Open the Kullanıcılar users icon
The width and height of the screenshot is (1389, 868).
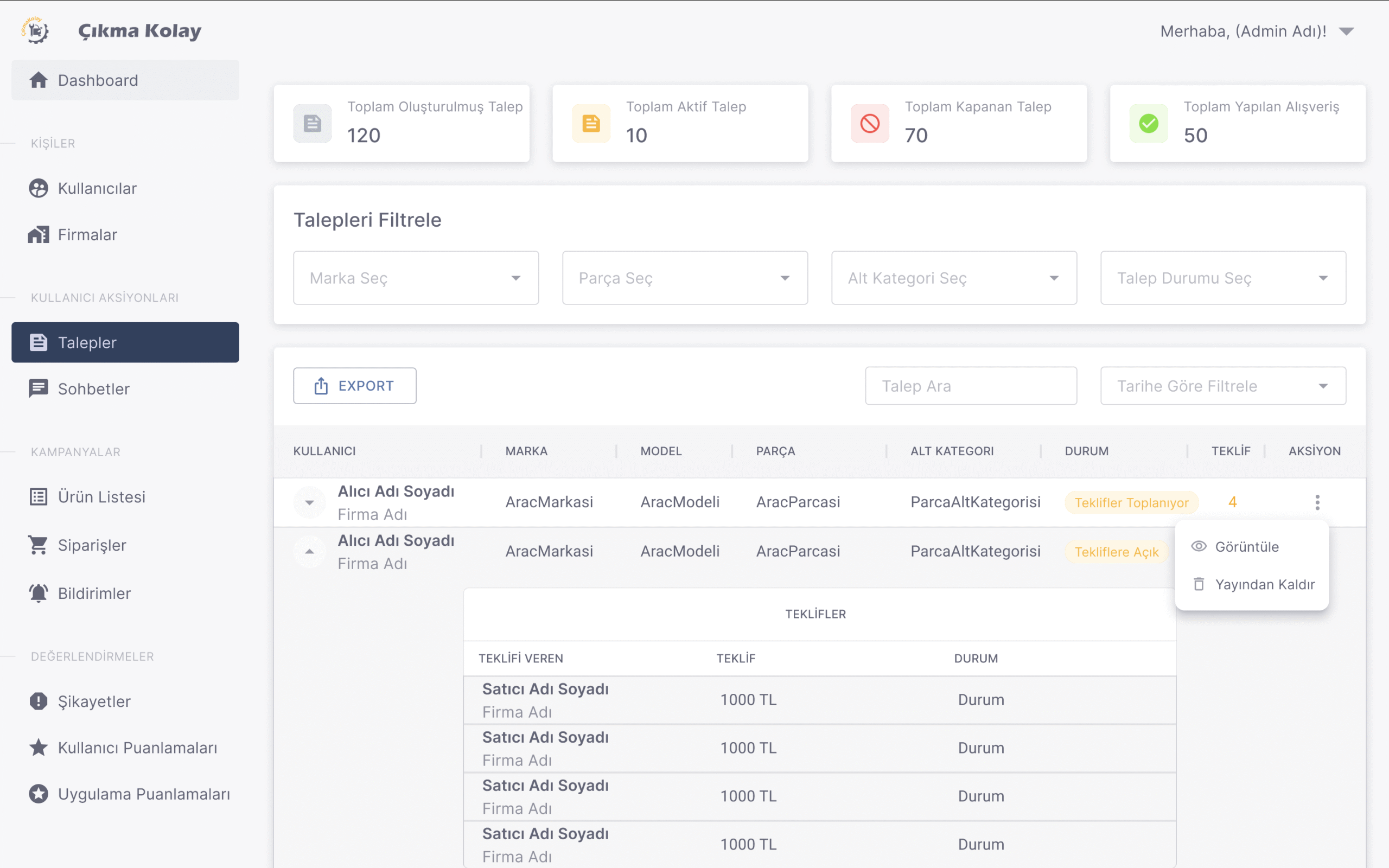(39, 188)
